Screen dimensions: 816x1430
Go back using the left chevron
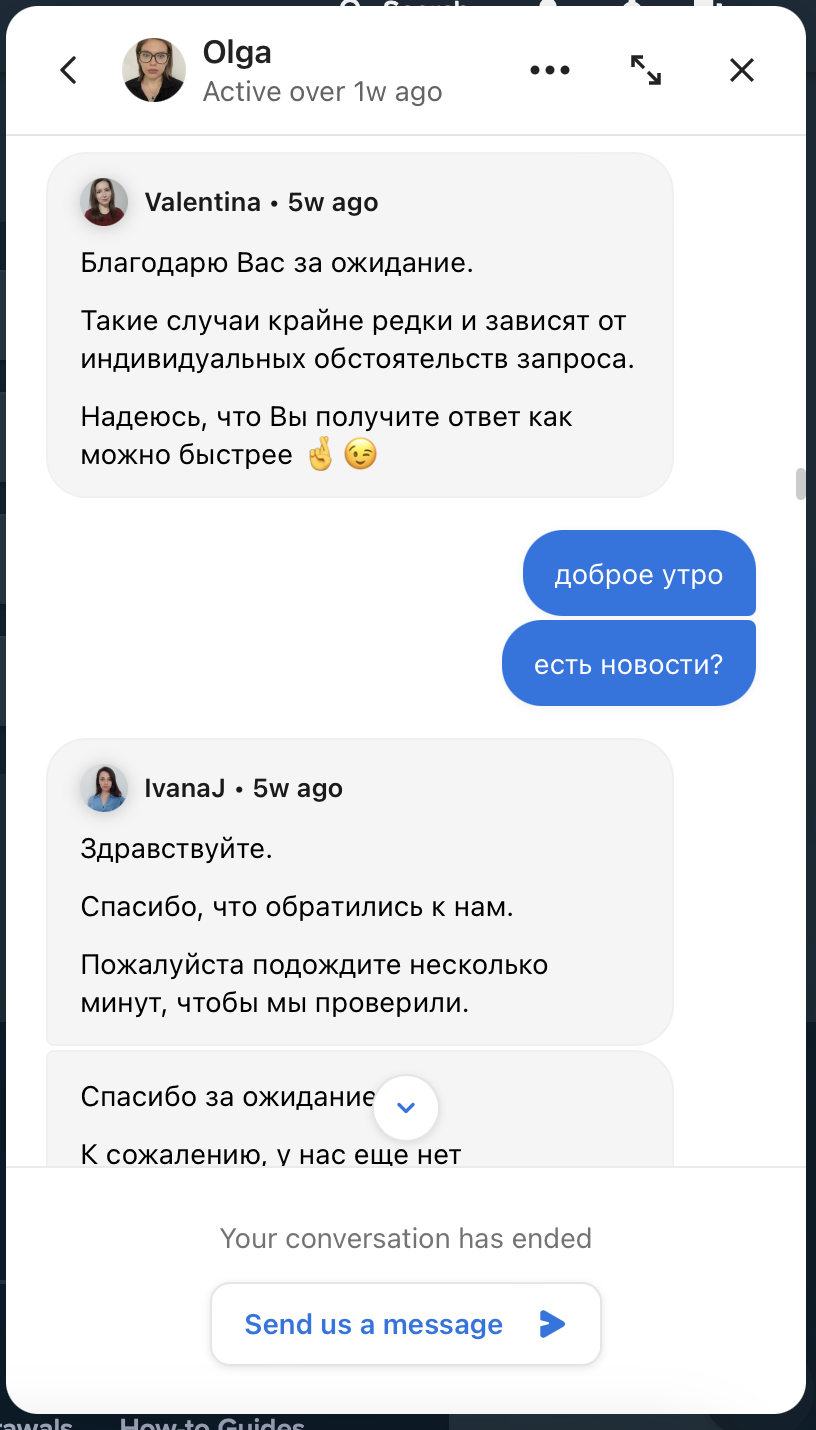click(68, 70)
